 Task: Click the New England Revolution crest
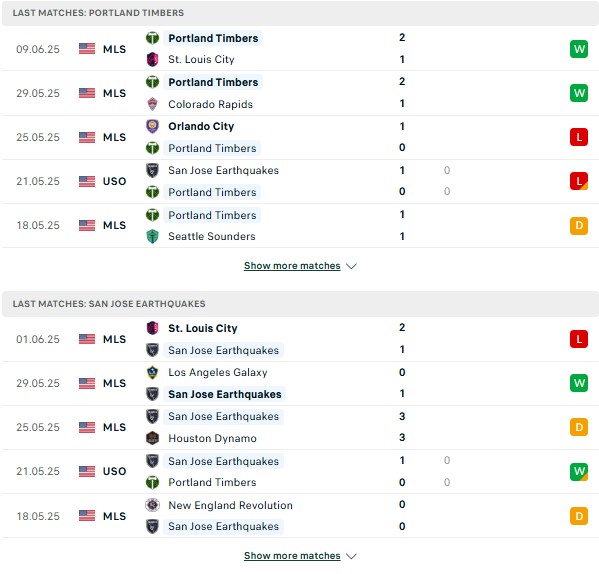tap(152, 505)
